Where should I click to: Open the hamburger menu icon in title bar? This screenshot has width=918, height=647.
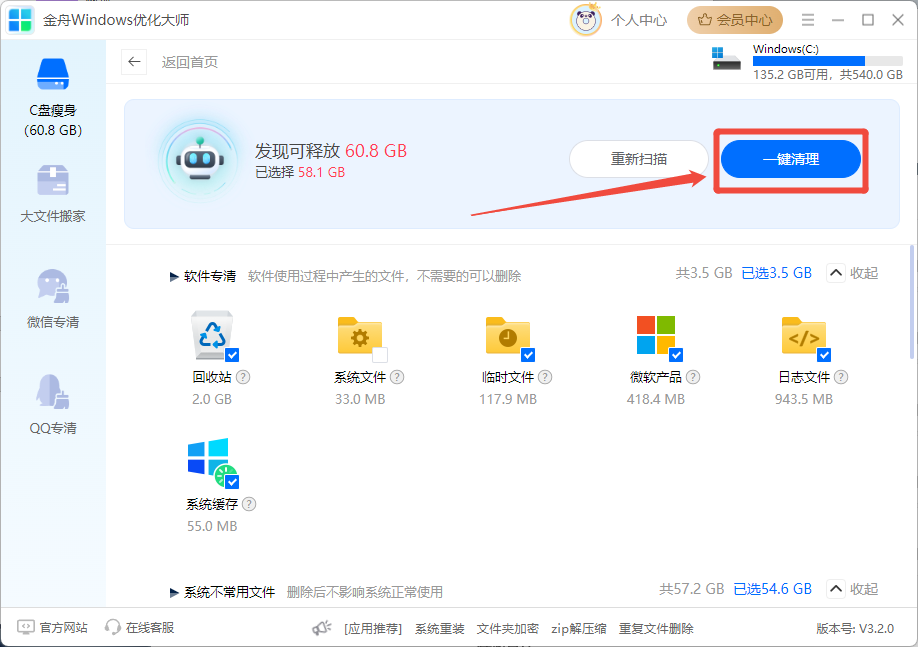tap(808, 20)
